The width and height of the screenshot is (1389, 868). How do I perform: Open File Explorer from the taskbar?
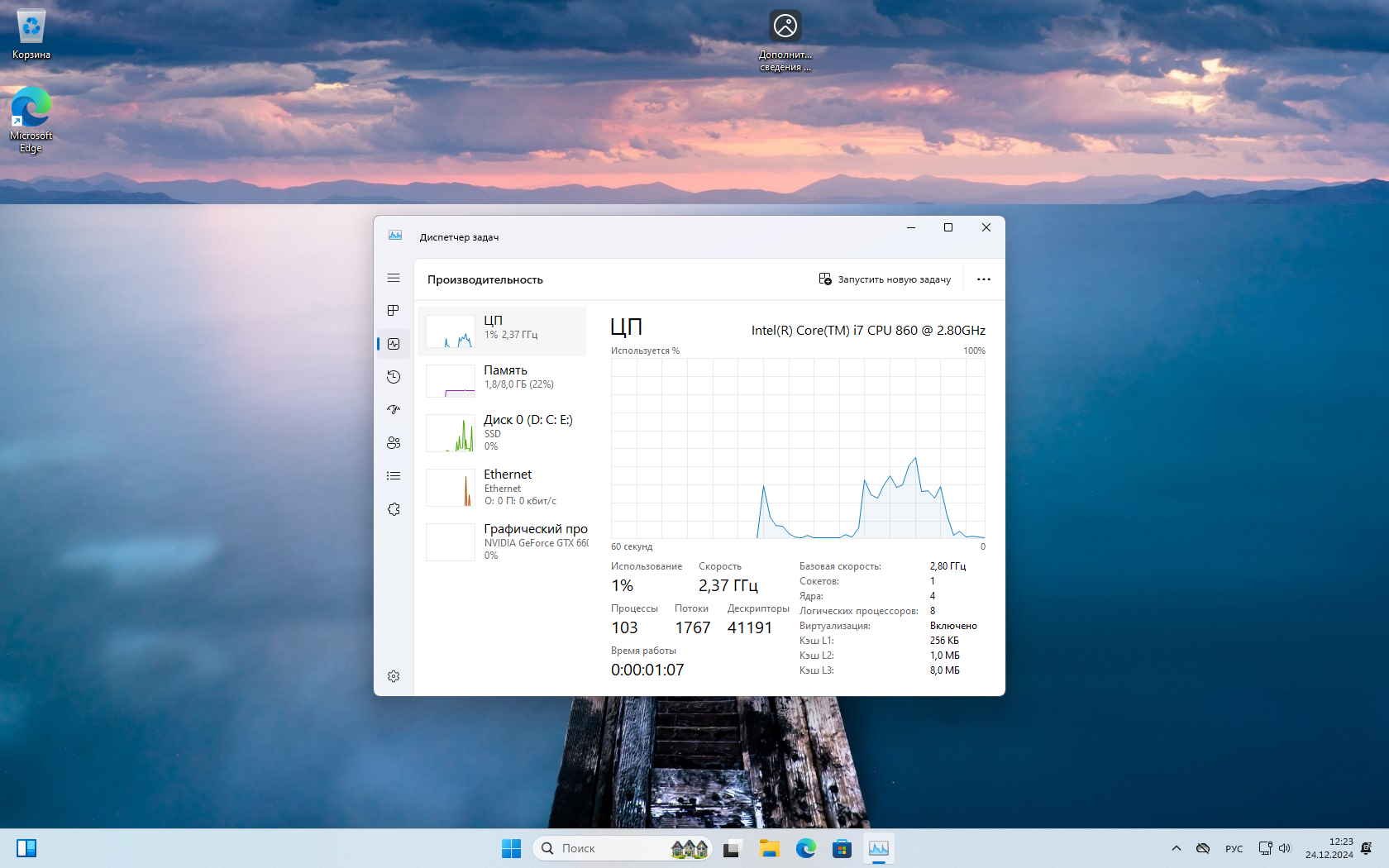click(x=770, y=848)
